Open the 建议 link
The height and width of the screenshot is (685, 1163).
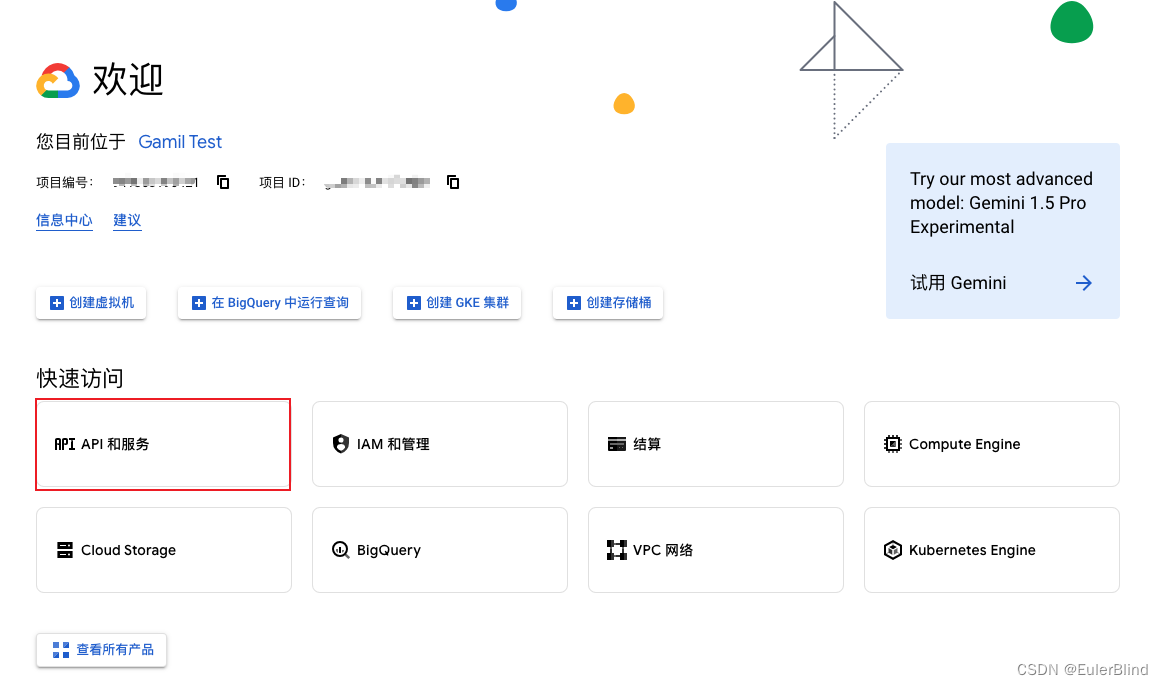[x=127, y=220]
